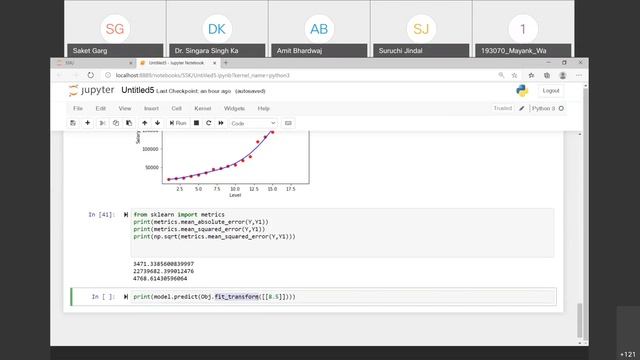
Task: Click Last Checkpoint status text
Action: [193, 91]
